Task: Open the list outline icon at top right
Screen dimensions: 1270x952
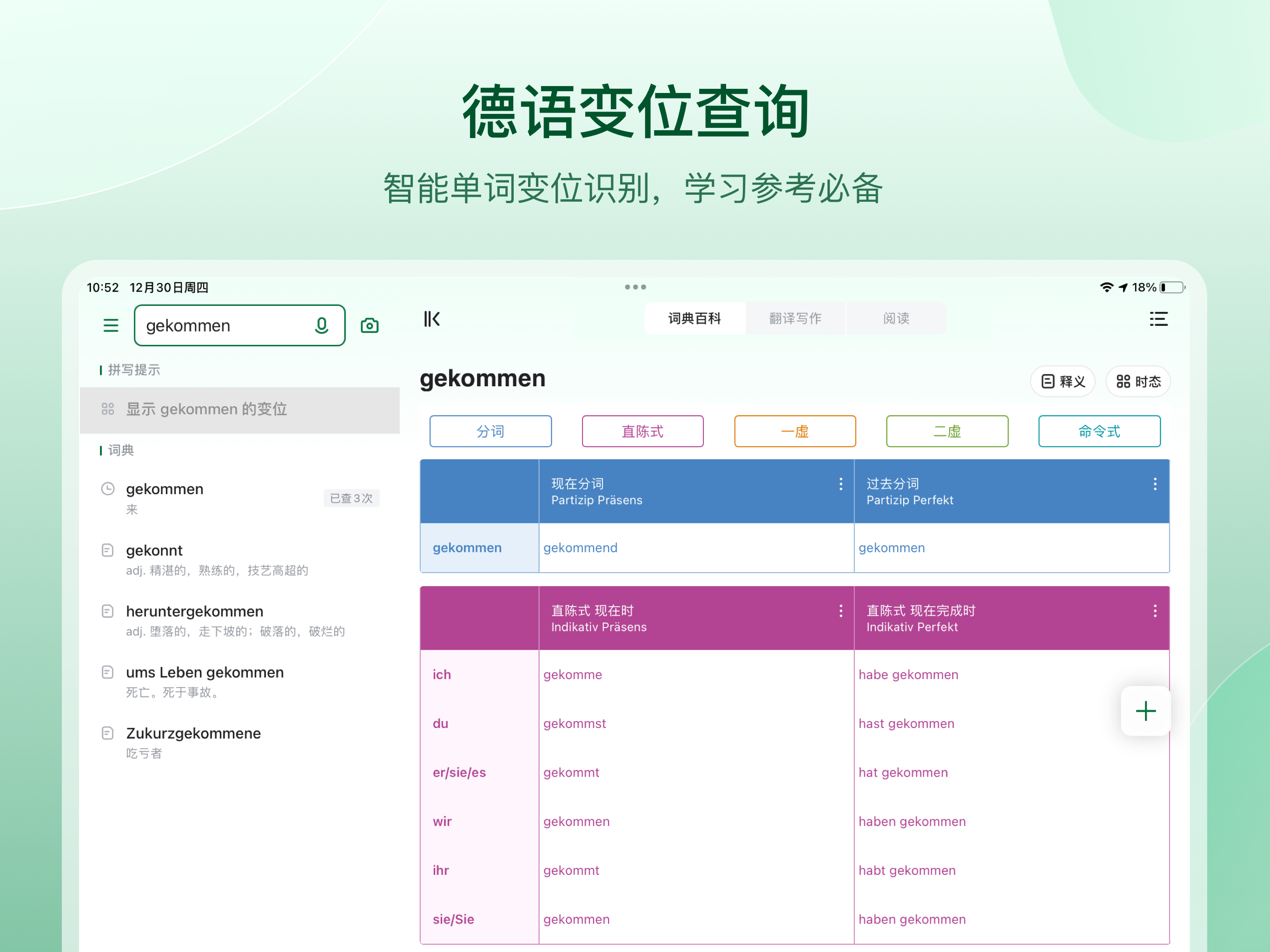Action: click(1158, 319)
